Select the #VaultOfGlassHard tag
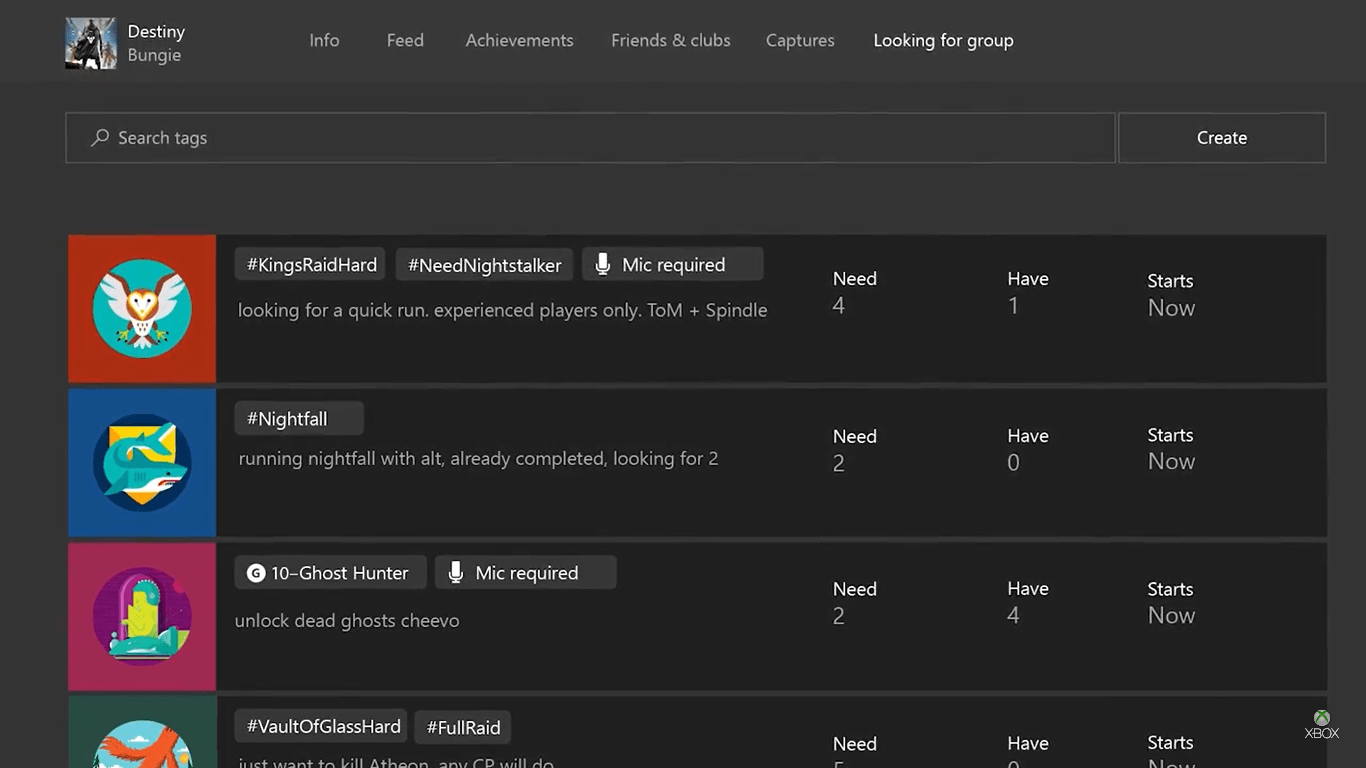Image resolution: width=1366 pixels, height=768 pixels. click(323, 727)
